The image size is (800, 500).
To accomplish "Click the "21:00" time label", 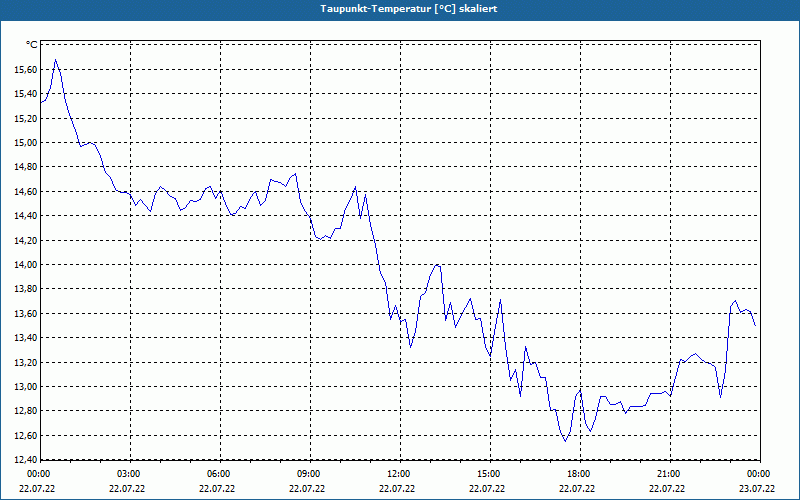I will [668, 474].
